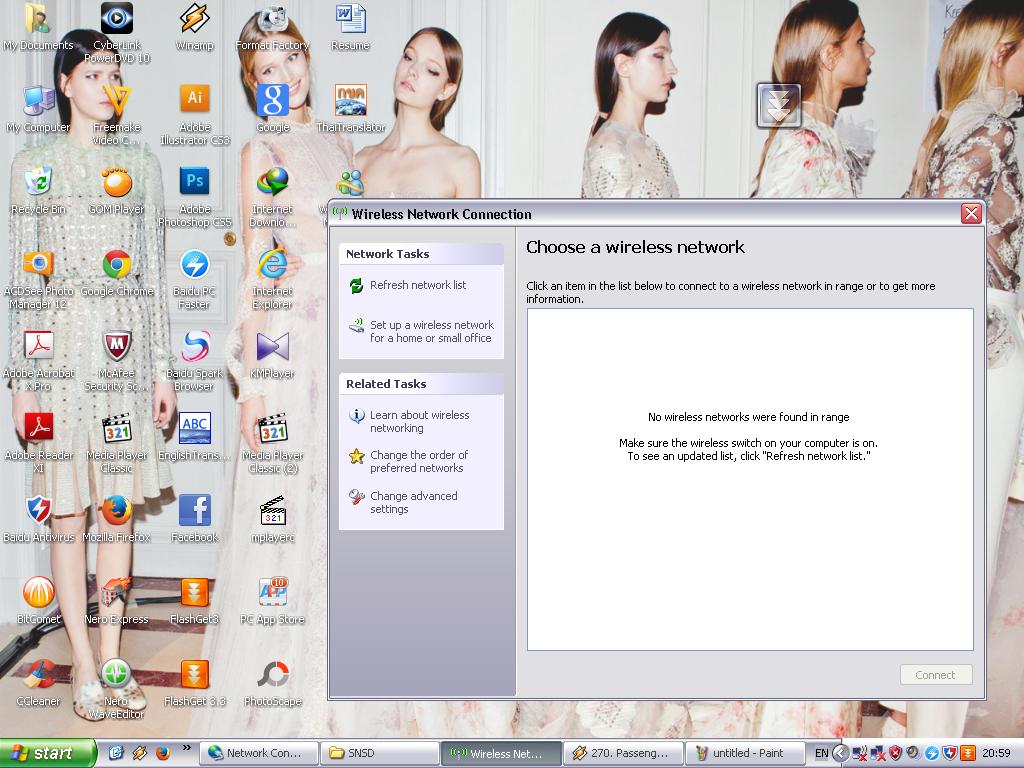This screenshot has height=768, width=1024.
Task: Launch ACDSee Photo Manager 12
Action: coord(38,280)
